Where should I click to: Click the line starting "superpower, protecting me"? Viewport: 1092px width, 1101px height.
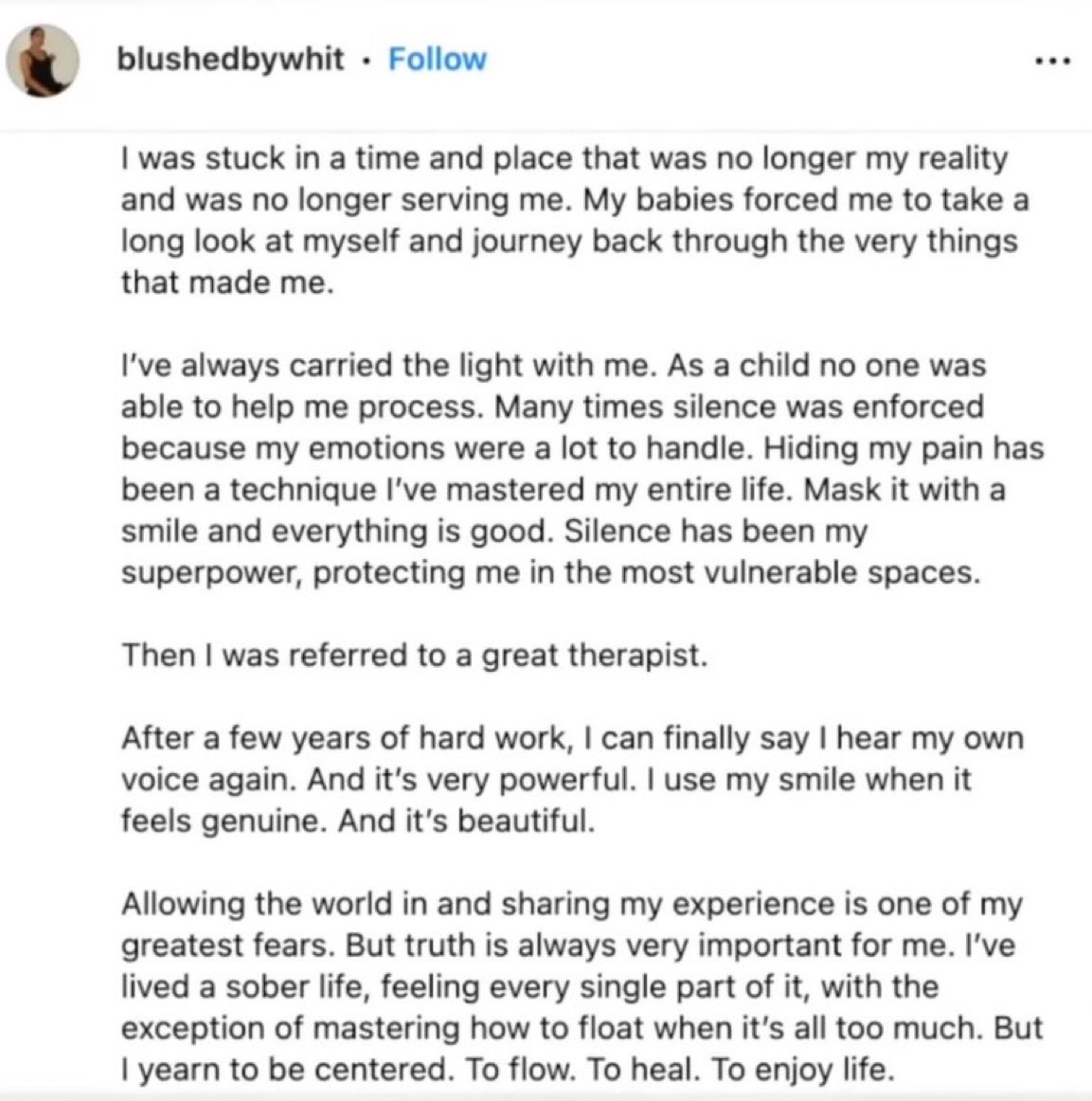(550, 573)
